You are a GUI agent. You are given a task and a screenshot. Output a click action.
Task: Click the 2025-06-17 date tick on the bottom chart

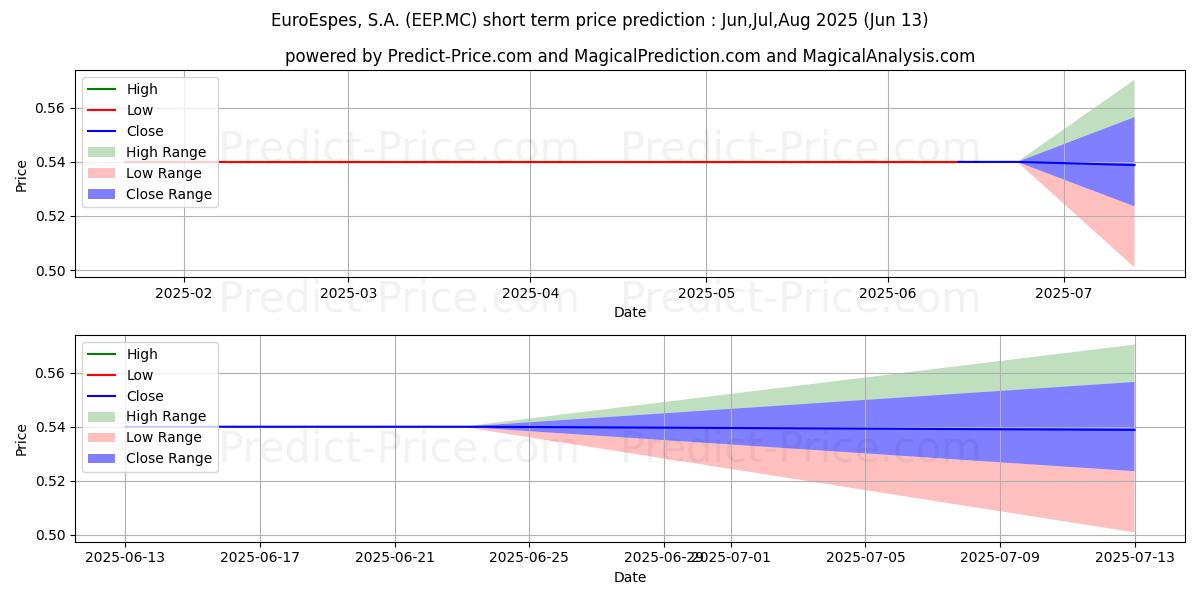[260, 557]
